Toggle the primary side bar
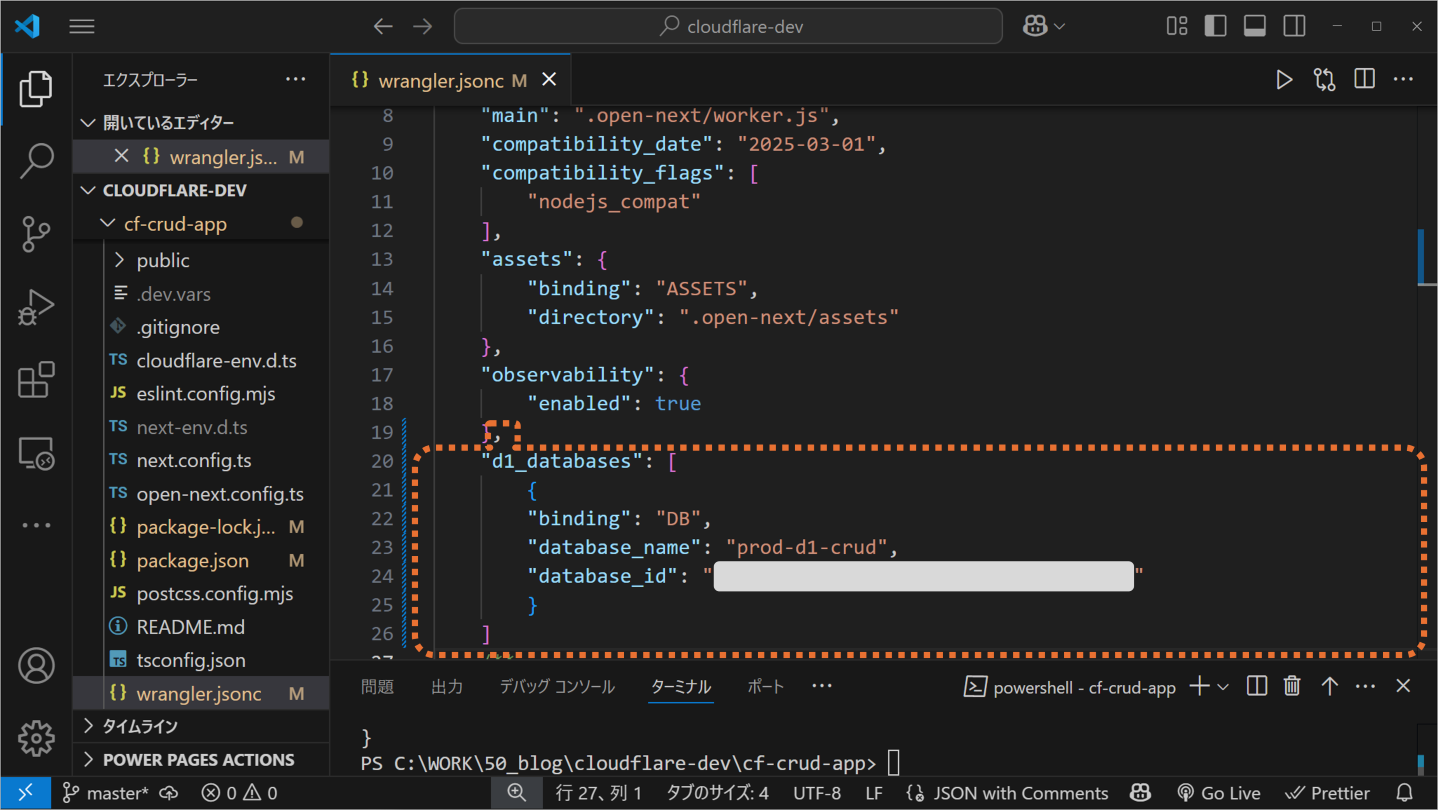 click(1216, 27)
